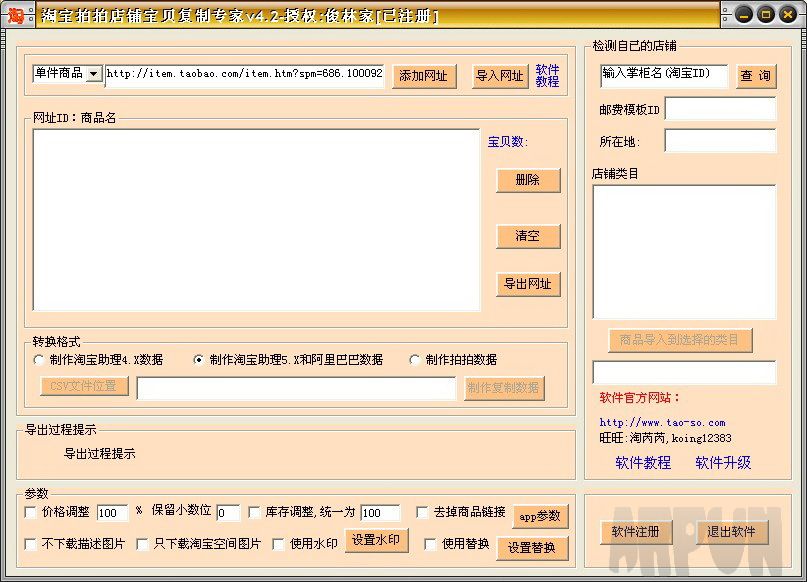Click the 清空 clear list button

(x=528, y=236)
